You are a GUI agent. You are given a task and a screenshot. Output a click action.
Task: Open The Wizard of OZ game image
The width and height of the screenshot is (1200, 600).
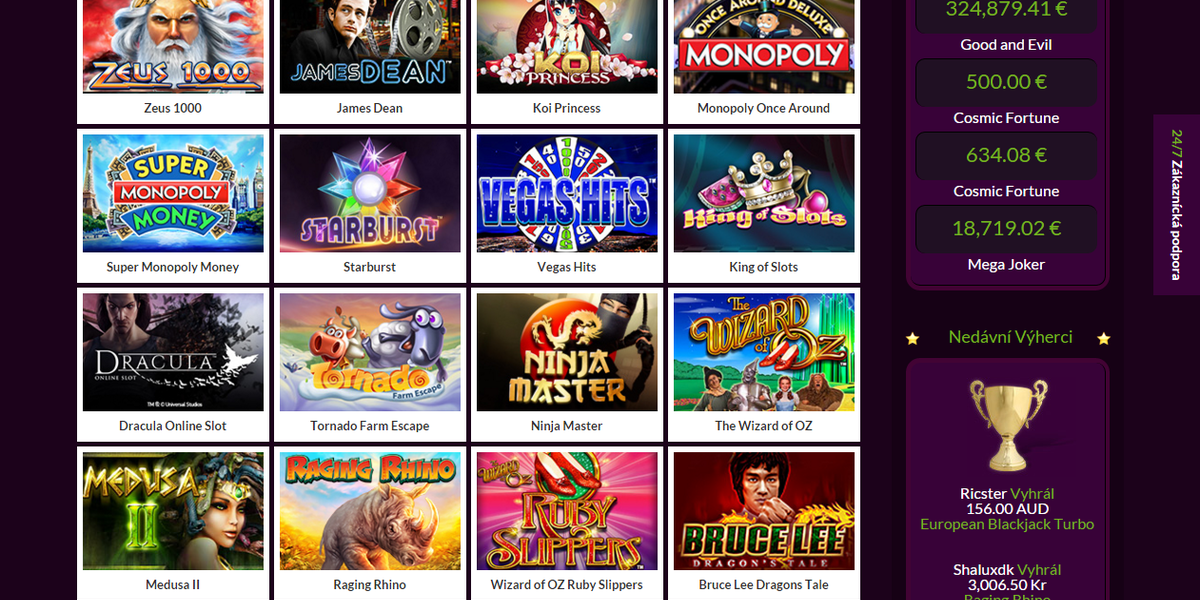click(764, 352)
